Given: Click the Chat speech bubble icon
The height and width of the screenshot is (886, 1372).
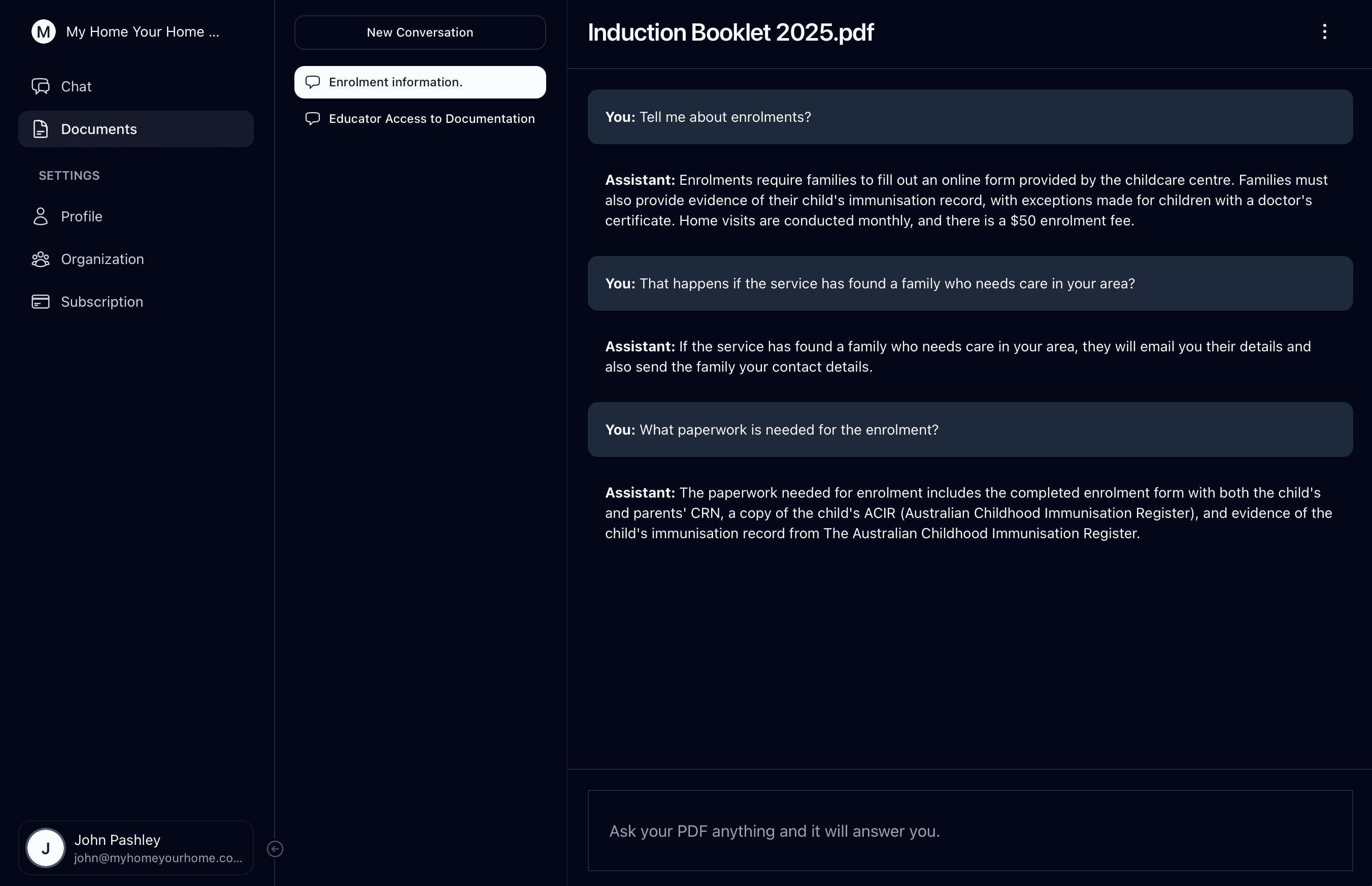Looking at the screenshot, I should point(40,86).
